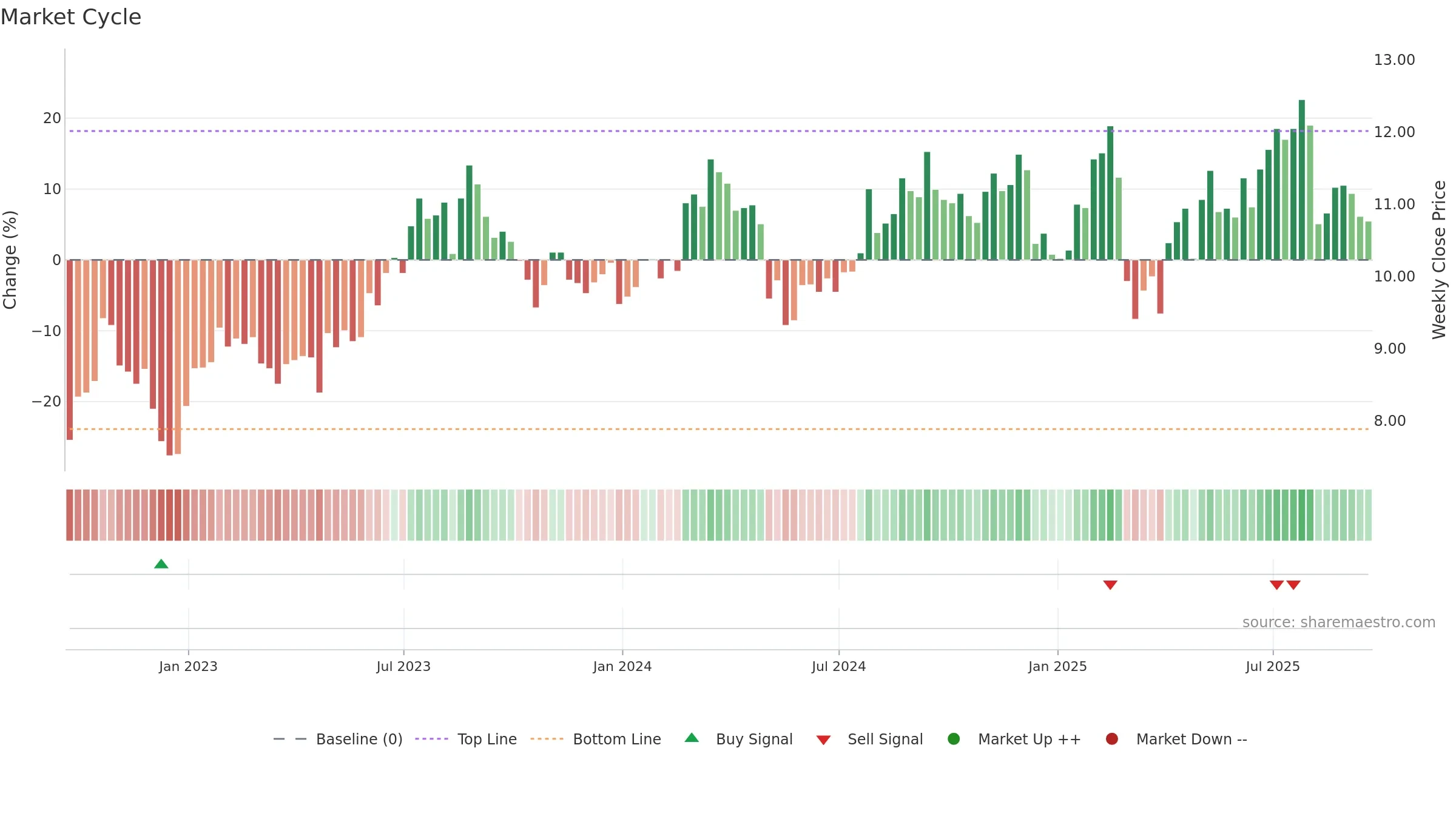The image size is (1456, 819).
Task: Toggle the Market Up ++ legend entry
Action: click(1014, 739)
